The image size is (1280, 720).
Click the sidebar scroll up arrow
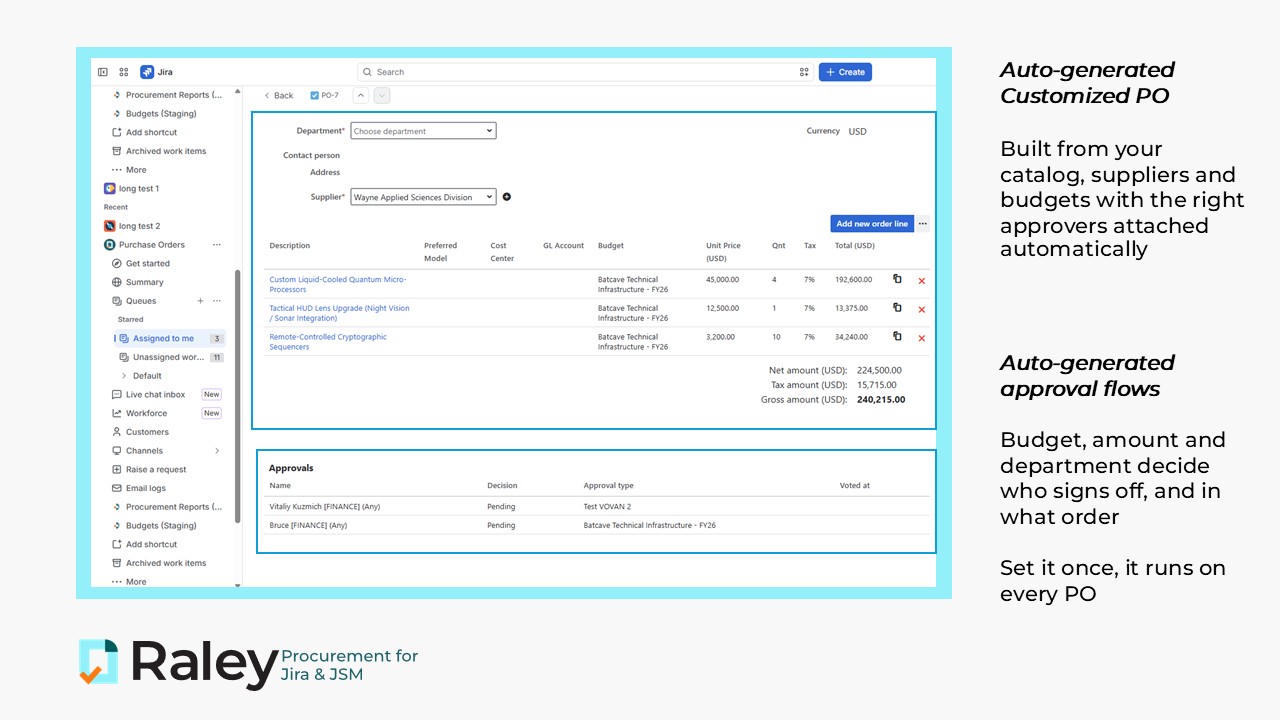pos(237,91)
